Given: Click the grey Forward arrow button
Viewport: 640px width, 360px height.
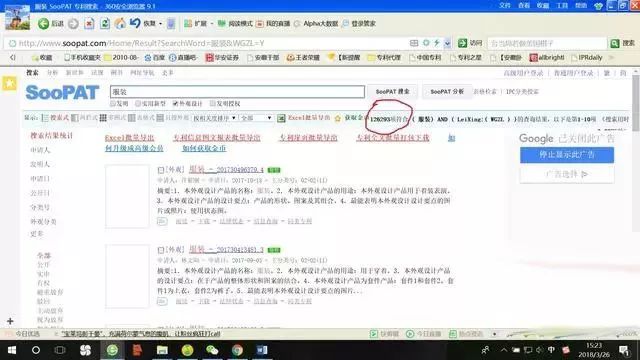Looking at the screenshot, I should [x=73, y=24].
